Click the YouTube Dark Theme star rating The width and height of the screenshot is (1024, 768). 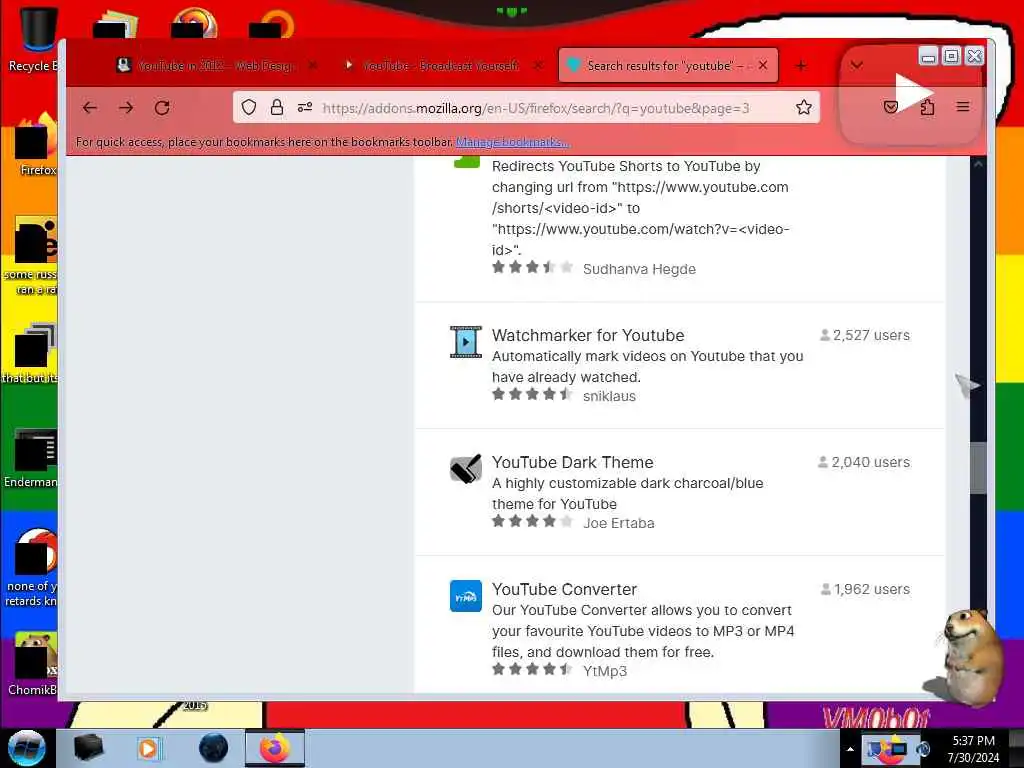click(x=532, y=521)
